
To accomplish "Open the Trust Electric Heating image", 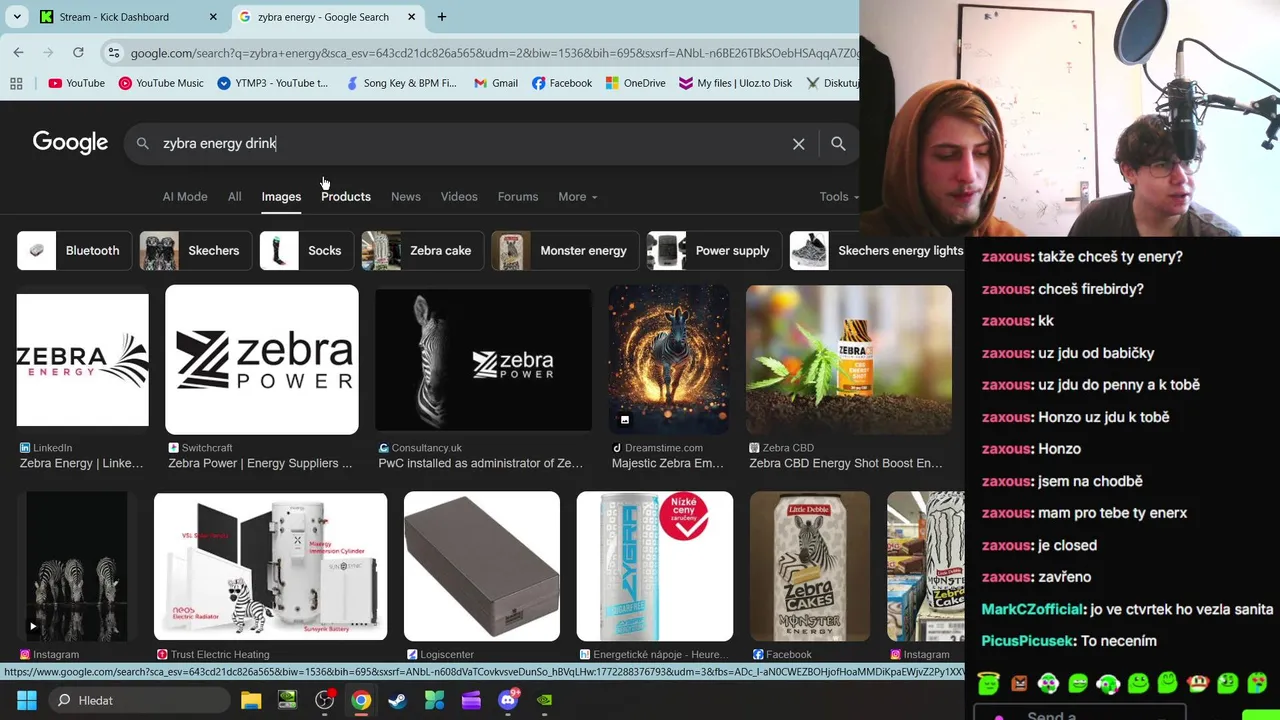I will pos(270,566).
